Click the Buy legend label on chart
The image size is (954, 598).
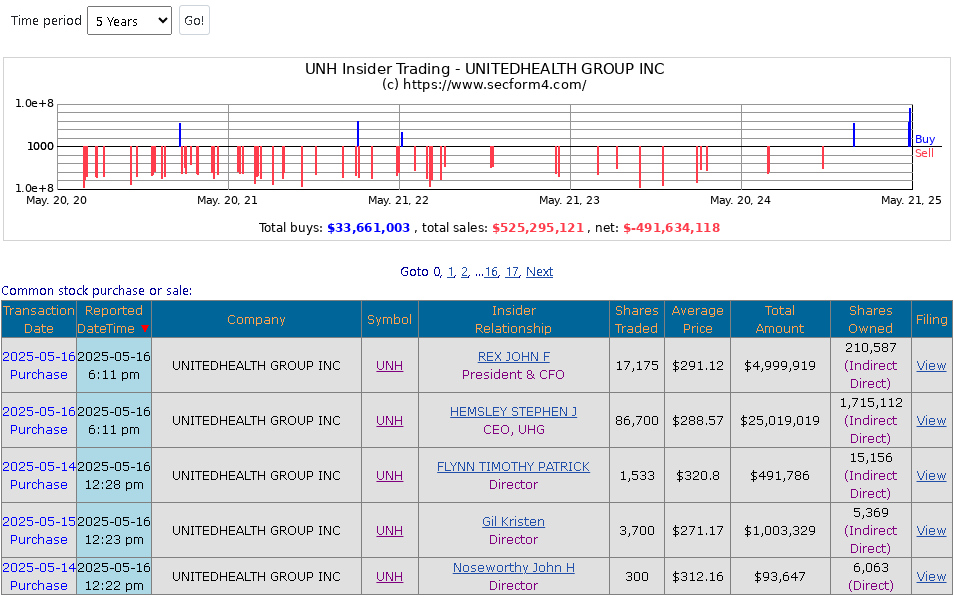(x=925, y=139)
